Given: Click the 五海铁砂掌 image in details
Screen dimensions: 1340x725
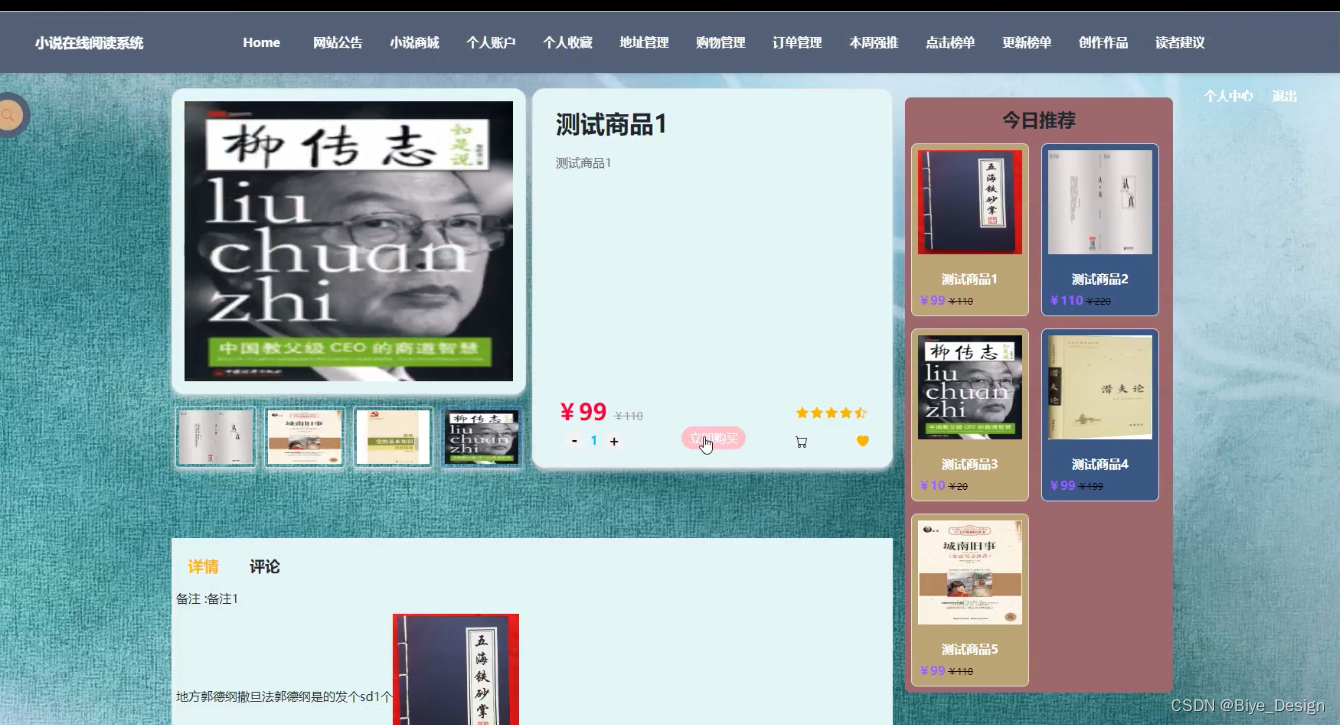Looking at the screenshot, I should 456,669.
